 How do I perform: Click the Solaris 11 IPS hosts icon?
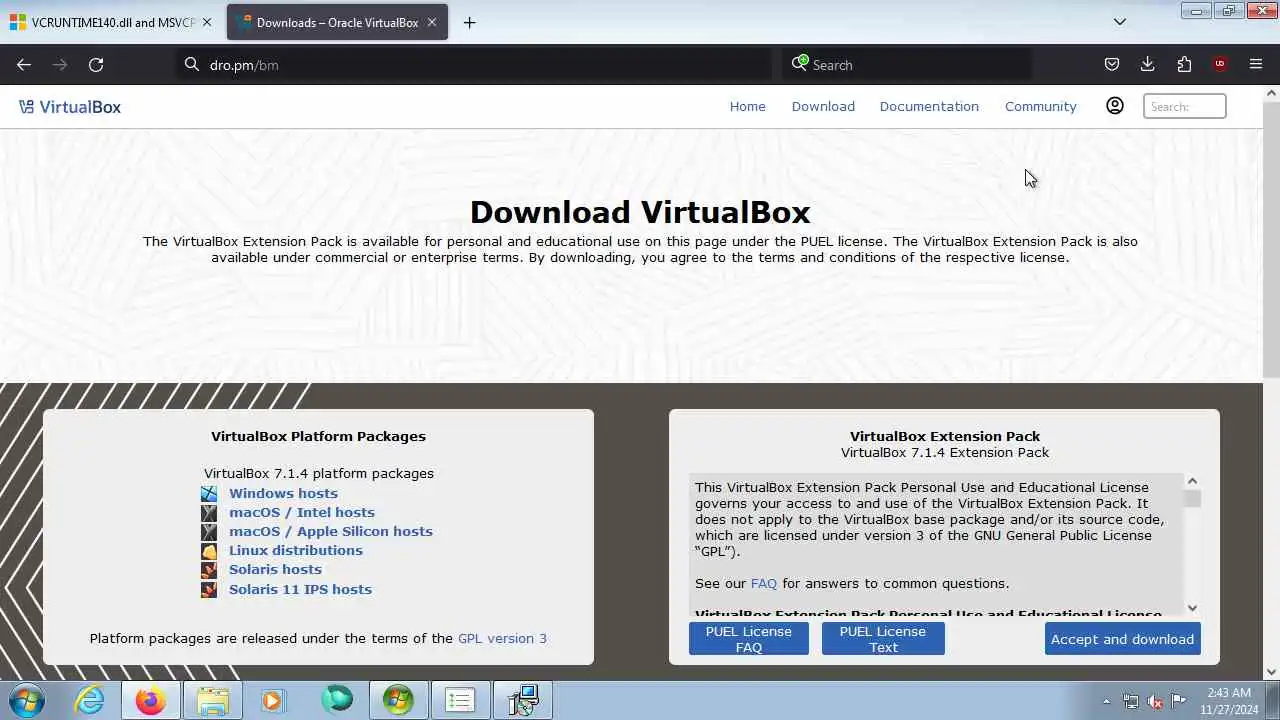pyautogui.click(x=208, y=589)
